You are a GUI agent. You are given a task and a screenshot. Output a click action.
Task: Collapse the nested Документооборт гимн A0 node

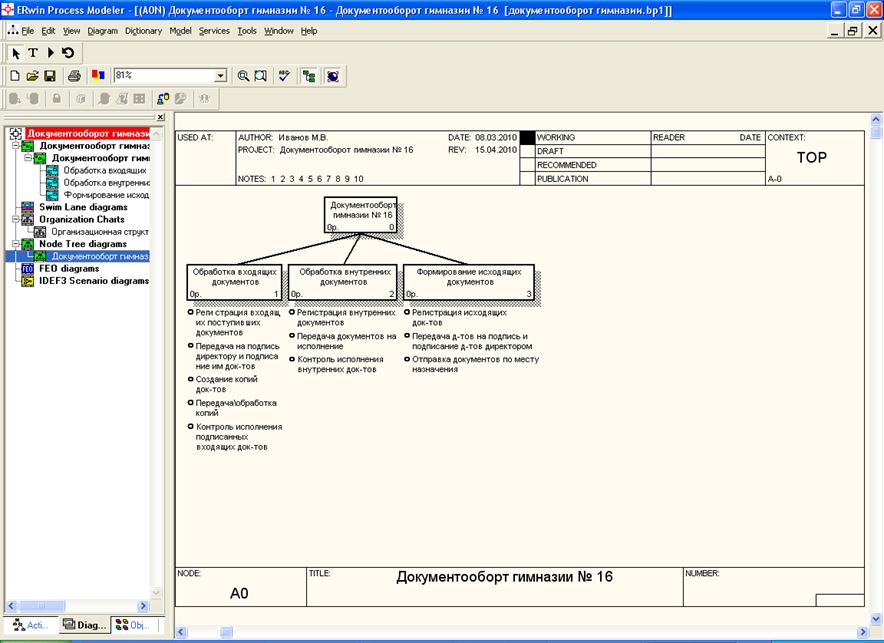coord(28,158)
